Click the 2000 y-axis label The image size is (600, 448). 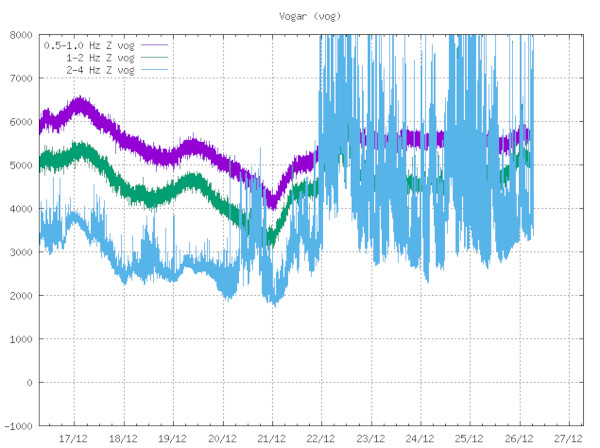click(x=20, y=296)
